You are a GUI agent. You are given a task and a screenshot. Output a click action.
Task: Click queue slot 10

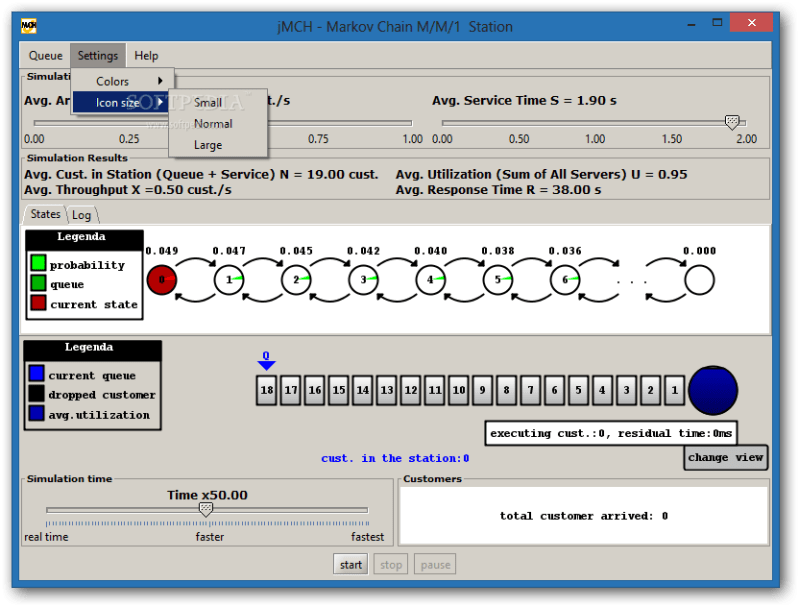coord(459,390)
